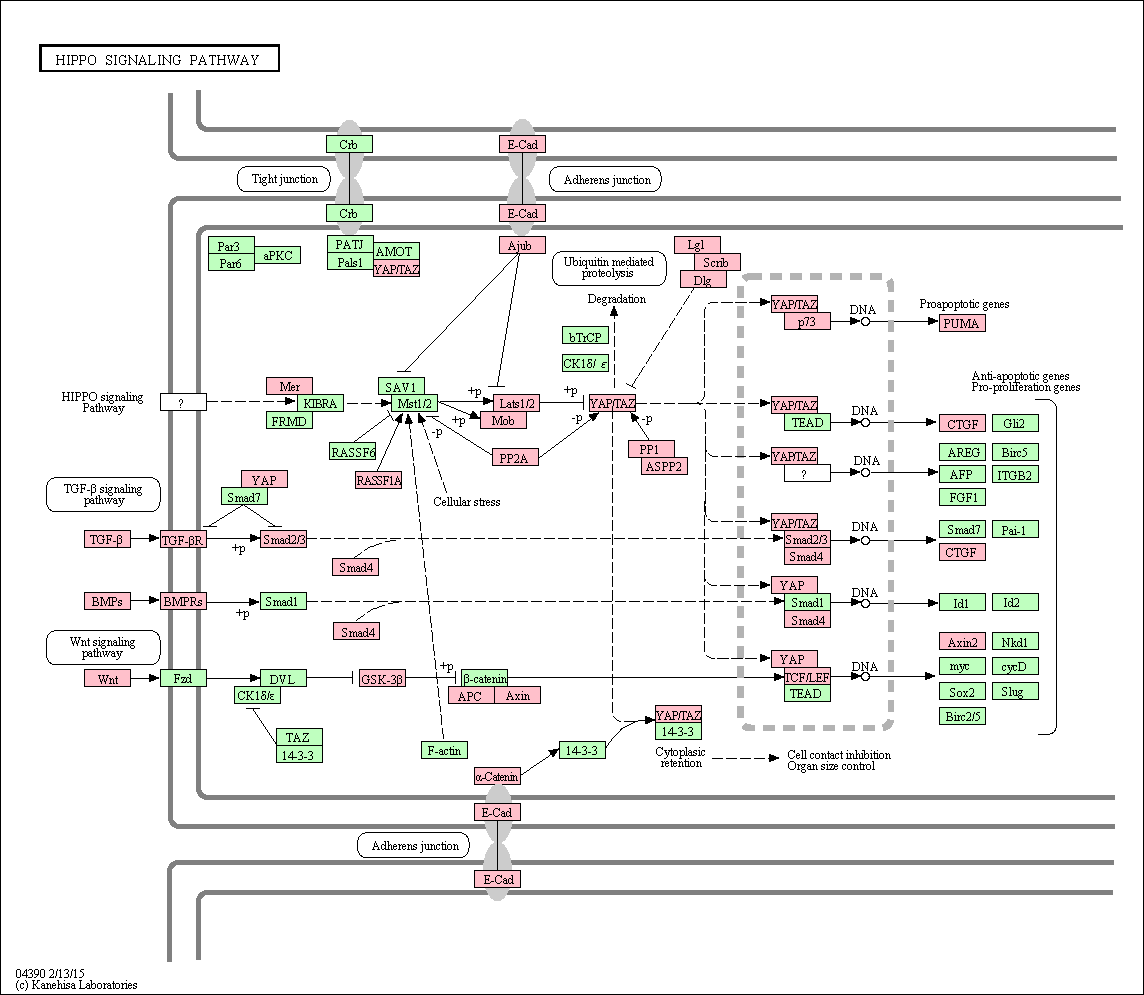Select the FRMD gene box
1144x995 pixels.
(290, 421)
